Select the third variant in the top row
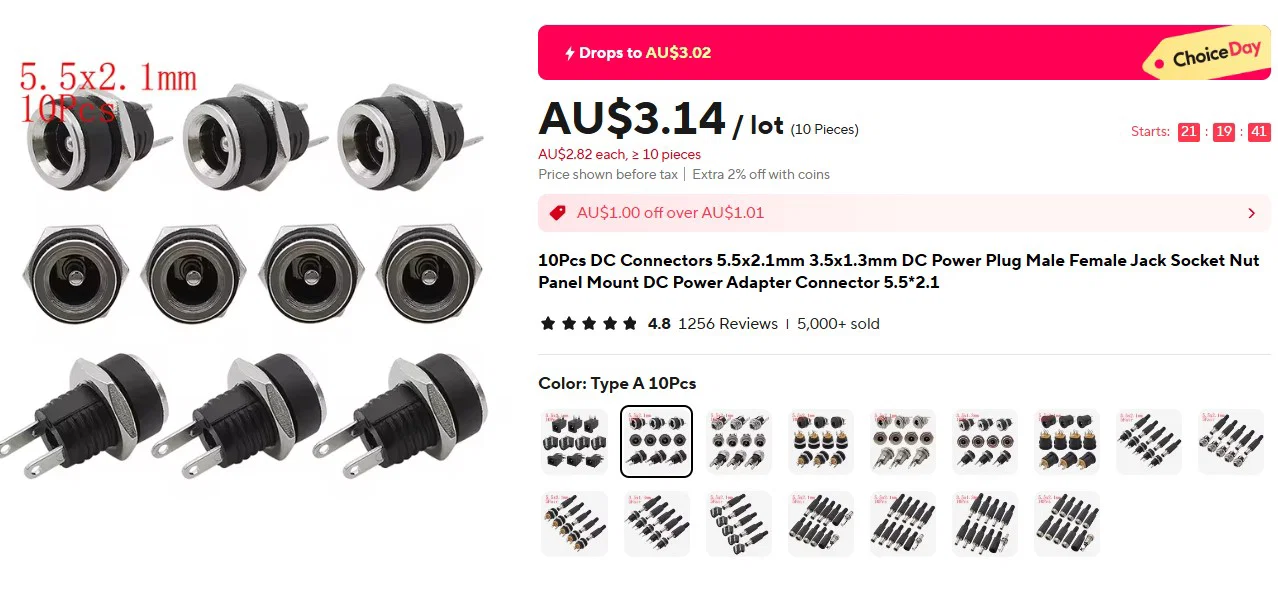The height and width of the screenshot is (590, 1278). click(738, 441)
